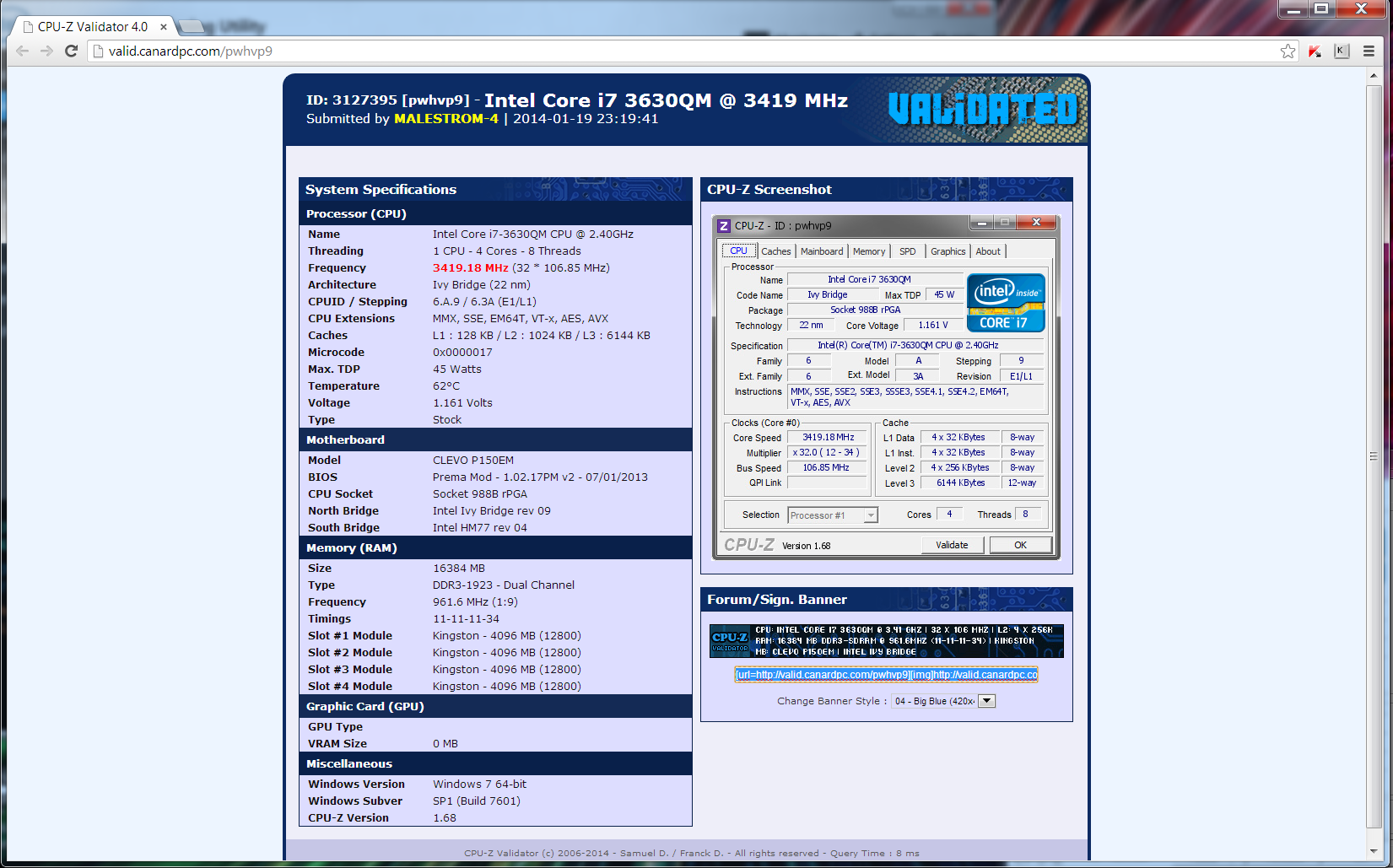Open the SPD tab
This screenshot has height=868, width=1393.
click(x=908, y=251)
